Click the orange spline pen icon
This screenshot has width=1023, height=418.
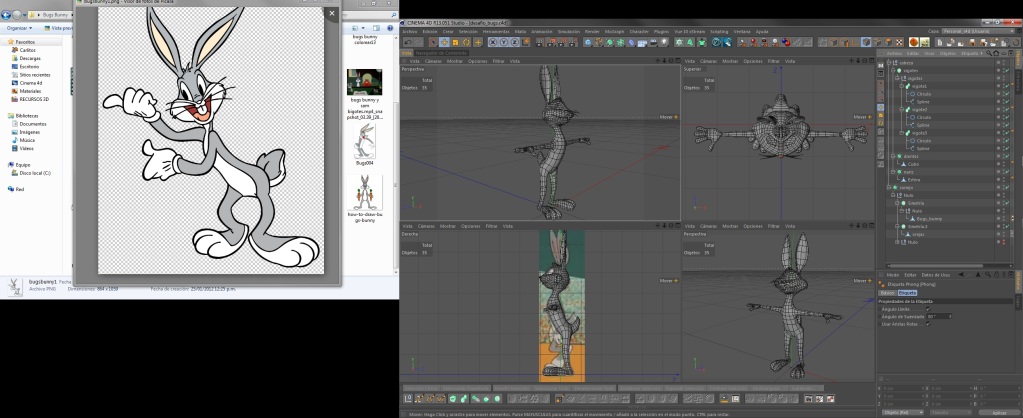pos(598,42)
